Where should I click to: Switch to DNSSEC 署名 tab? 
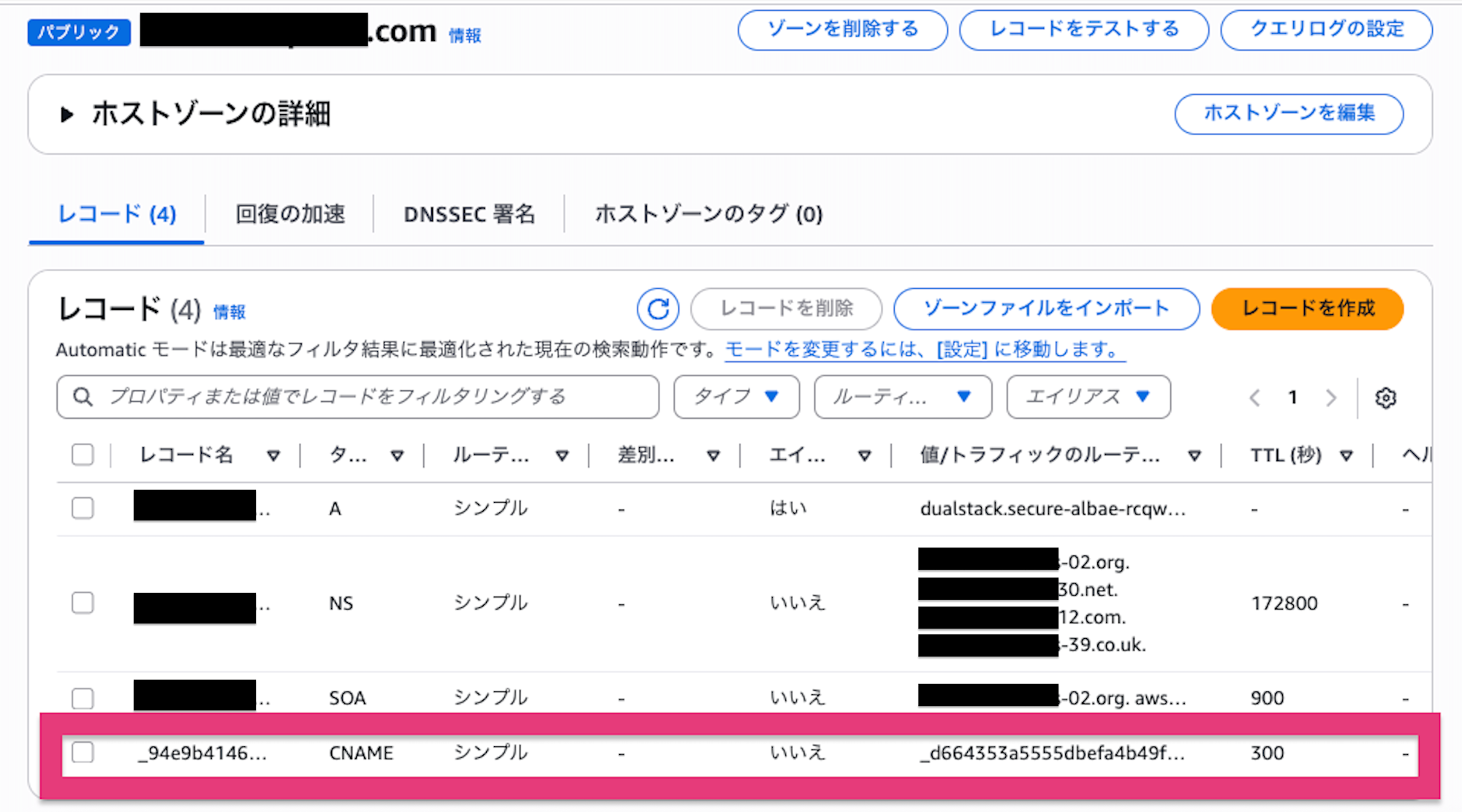469,214
